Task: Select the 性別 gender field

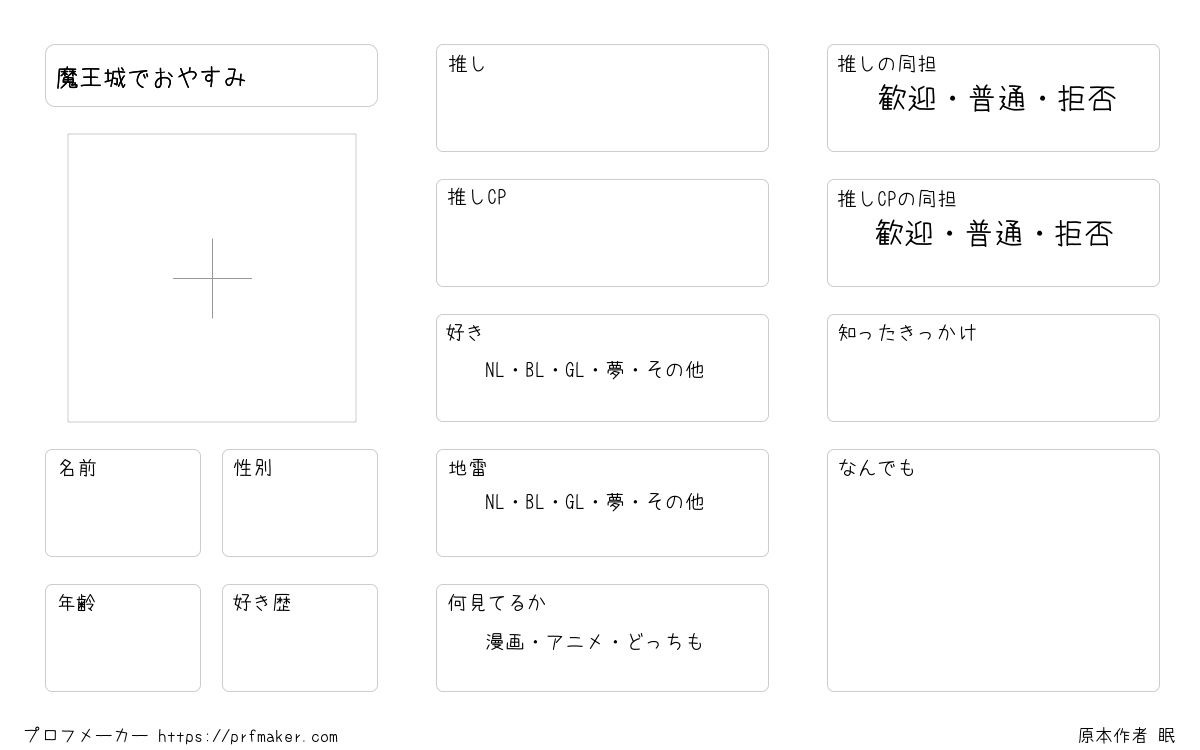Action: (x=300, y=503)
